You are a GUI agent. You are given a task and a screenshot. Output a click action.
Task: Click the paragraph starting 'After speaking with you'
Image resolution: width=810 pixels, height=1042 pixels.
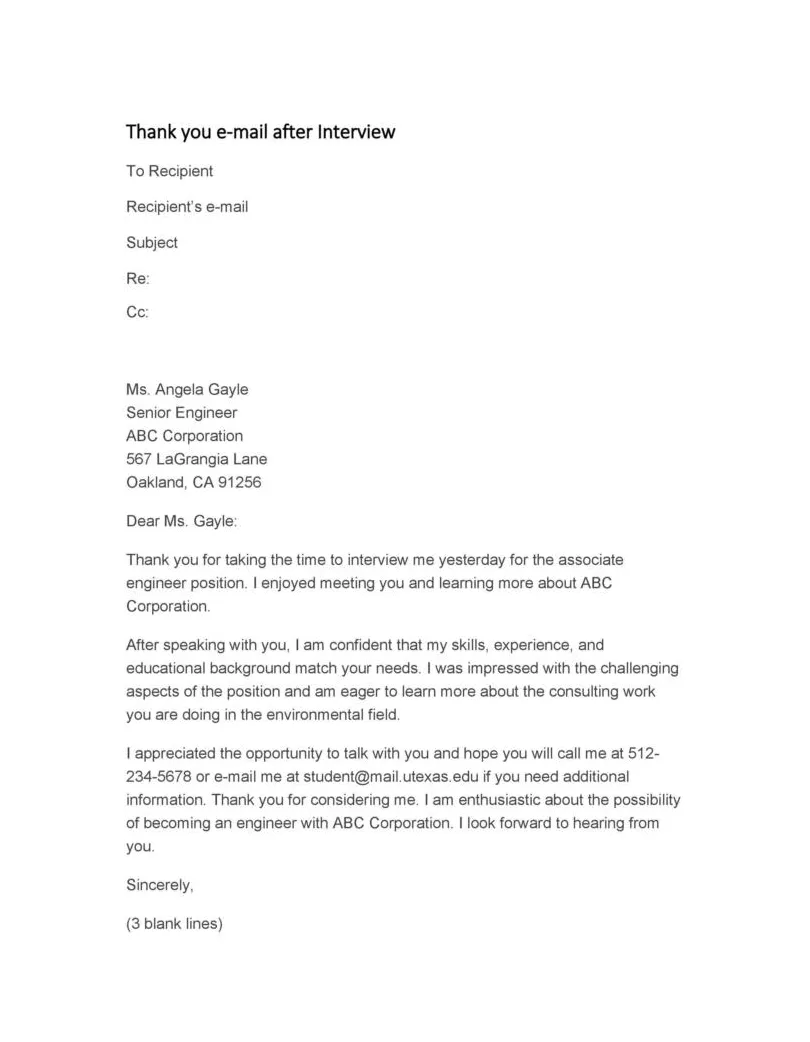[x=402, y=679]
